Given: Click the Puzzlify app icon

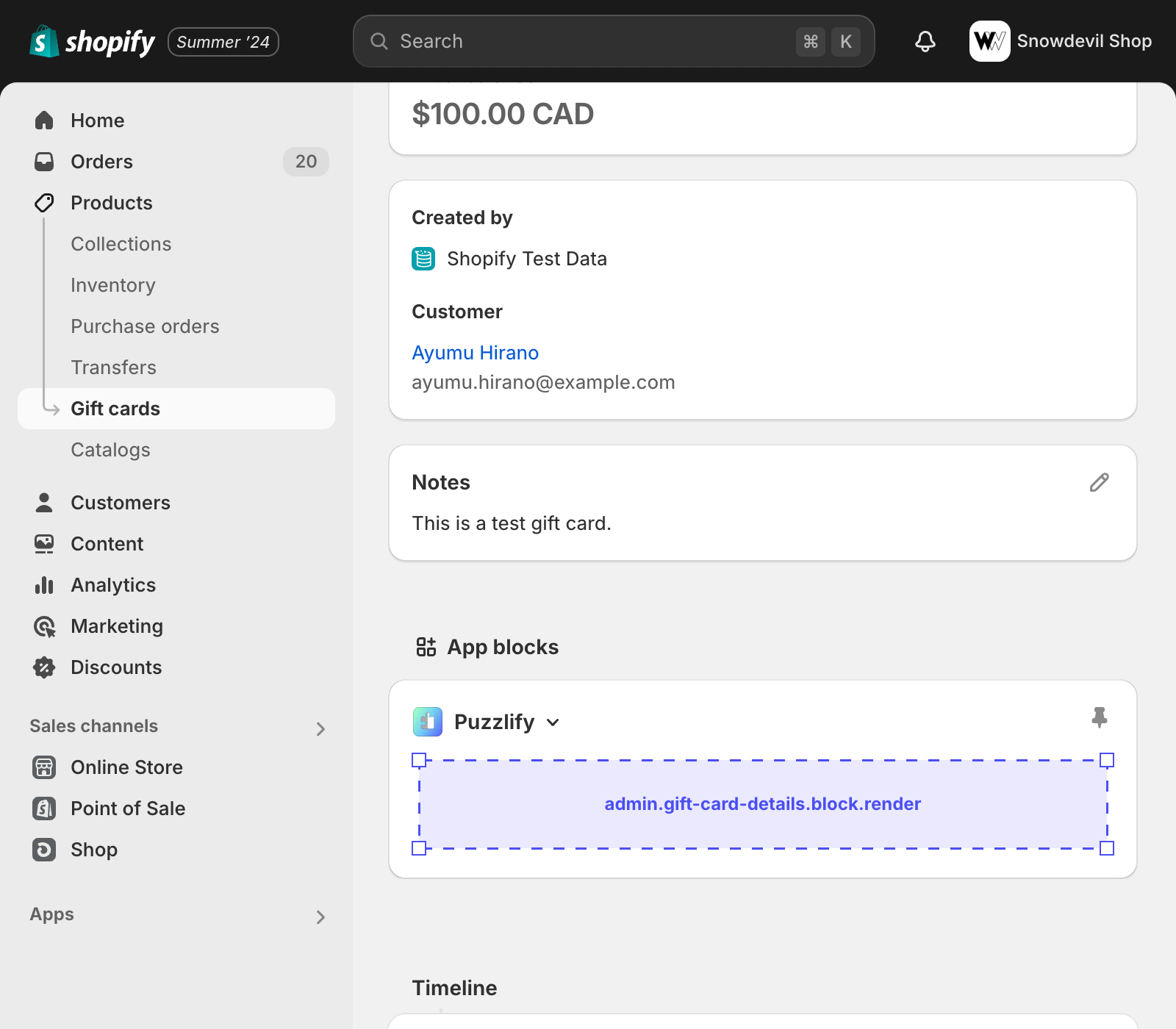Looking at the screenshot, I should pyautogui.click(x=427, y=722).
